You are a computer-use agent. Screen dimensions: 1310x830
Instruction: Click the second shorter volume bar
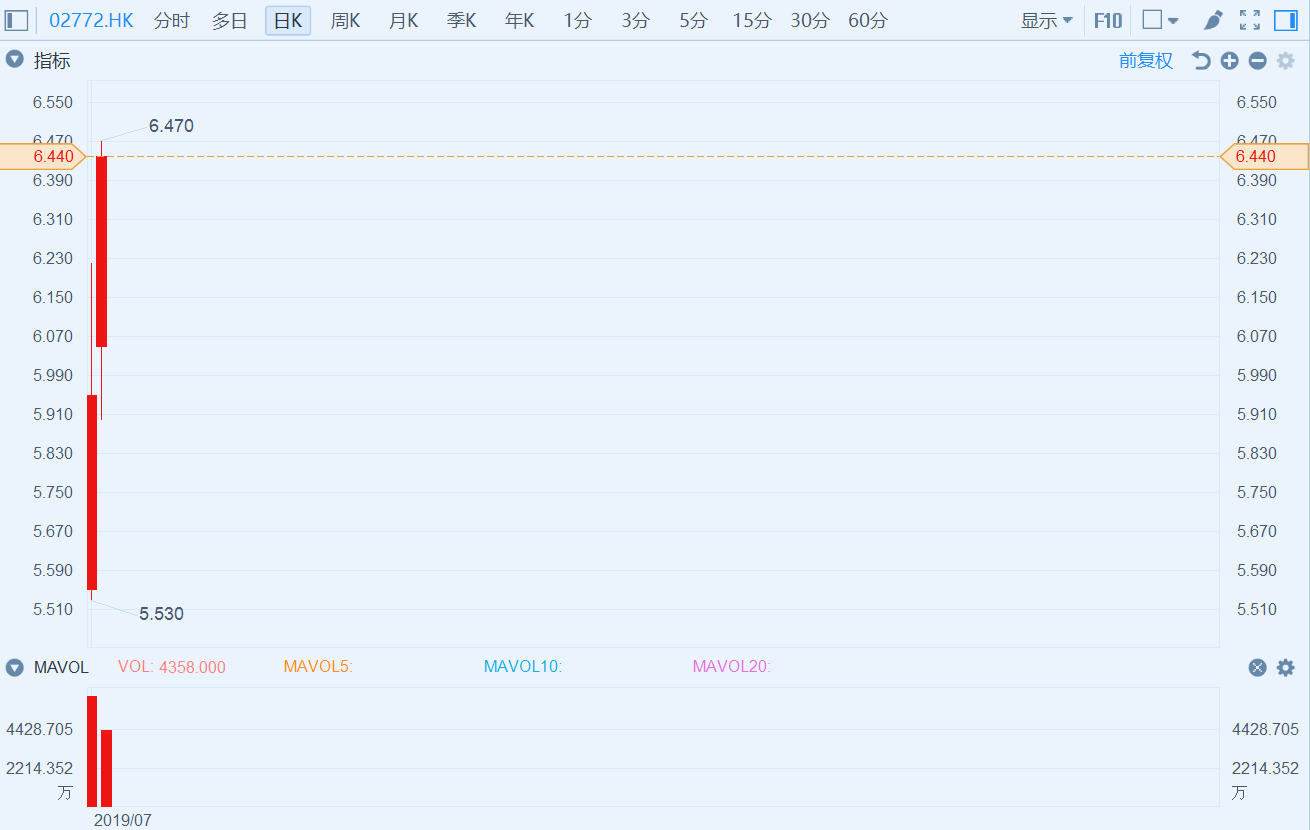click(106, 768)
